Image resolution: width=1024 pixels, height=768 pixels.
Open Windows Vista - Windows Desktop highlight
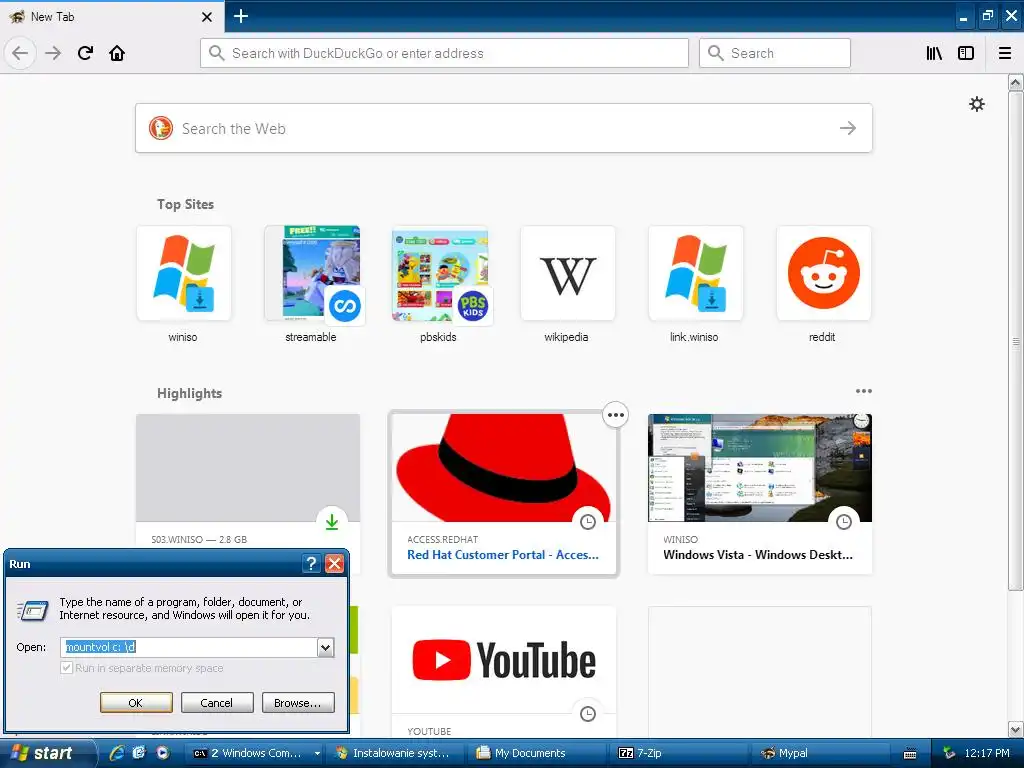[x=760, y=494]
